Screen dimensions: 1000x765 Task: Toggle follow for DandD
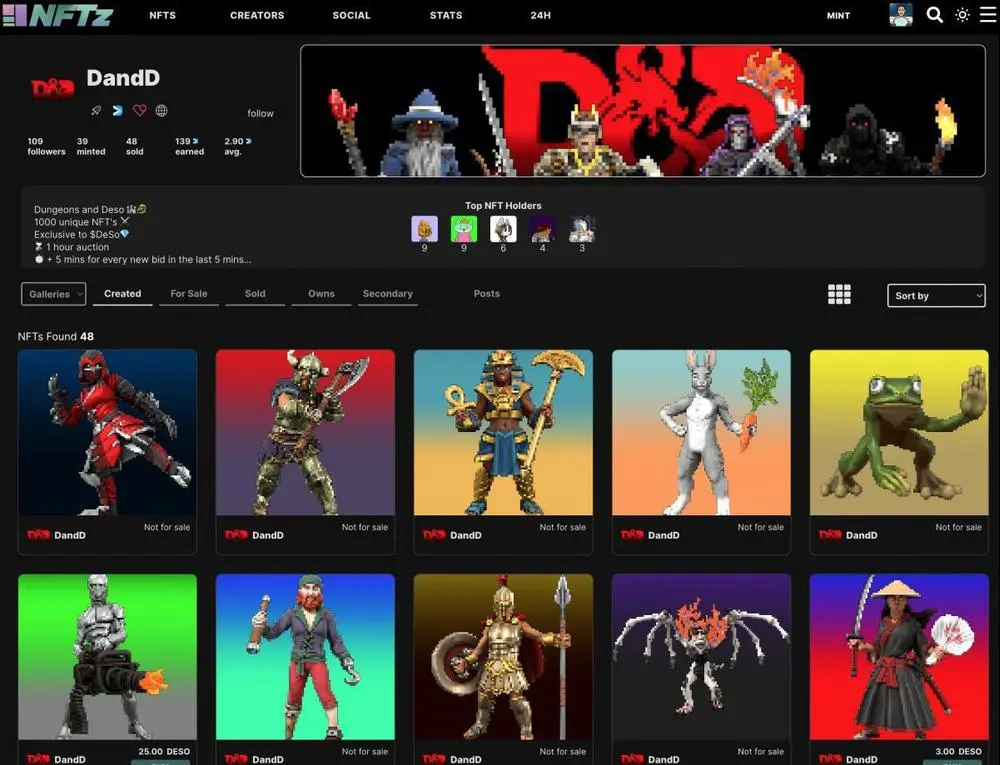[x=260, y=113]
